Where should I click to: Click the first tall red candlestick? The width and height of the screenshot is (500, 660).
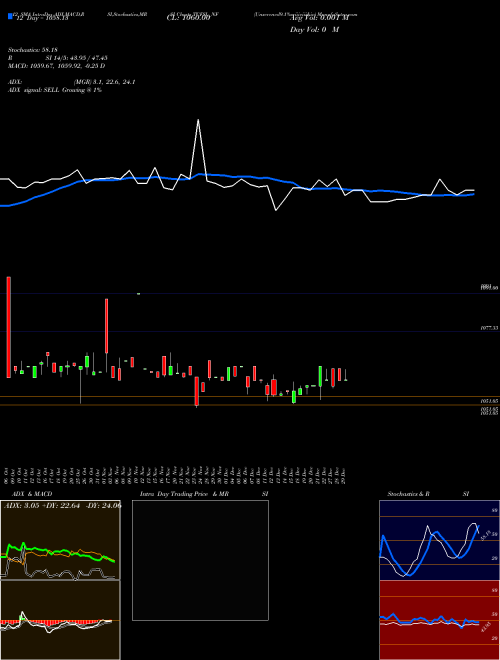[x=9, y=327]
